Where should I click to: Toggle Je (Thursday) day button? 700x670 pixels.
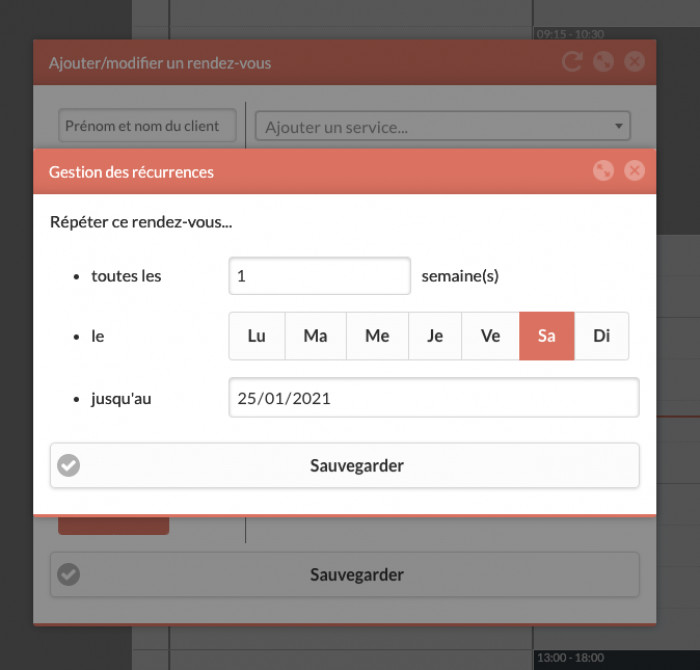(435, 336)
